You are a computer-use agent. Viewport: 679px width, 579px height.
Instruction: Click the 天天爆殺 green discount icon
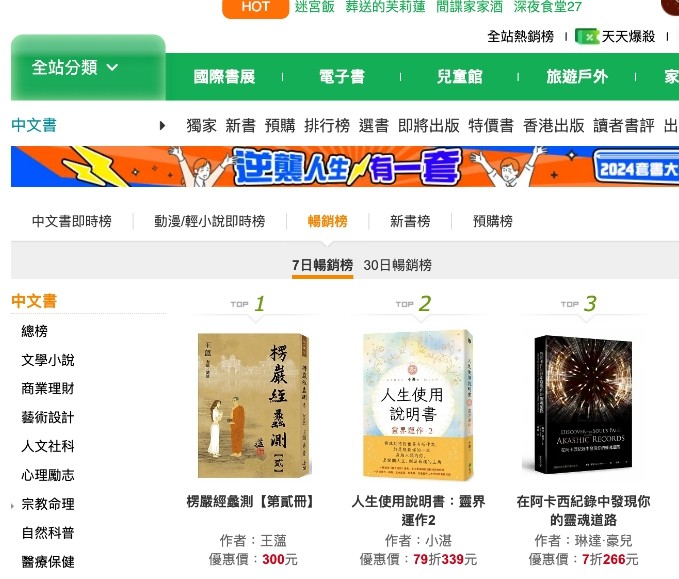pos(587,36)
